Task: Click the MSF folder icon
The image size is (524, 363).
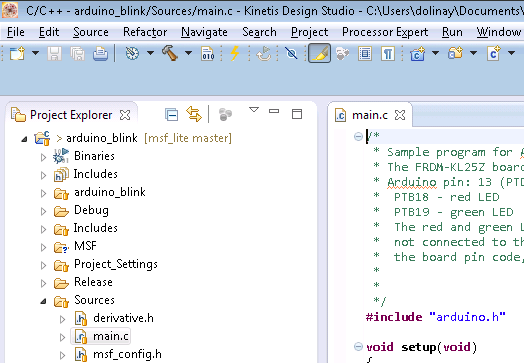Action: click(x=61, y=247)
